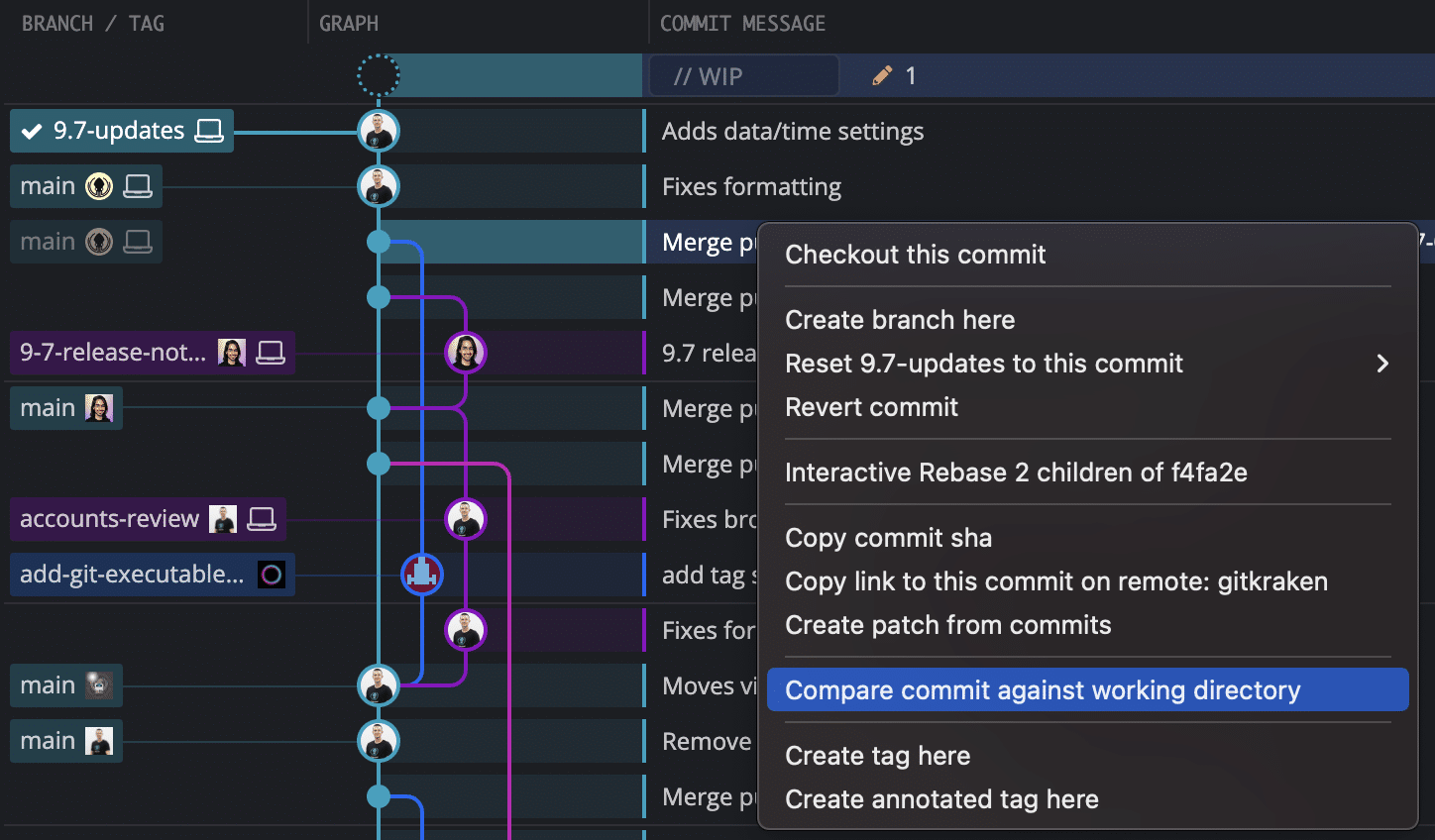1435x840 pixels.
Task: Select Checkout this commit
Action: tap(915, 255)
